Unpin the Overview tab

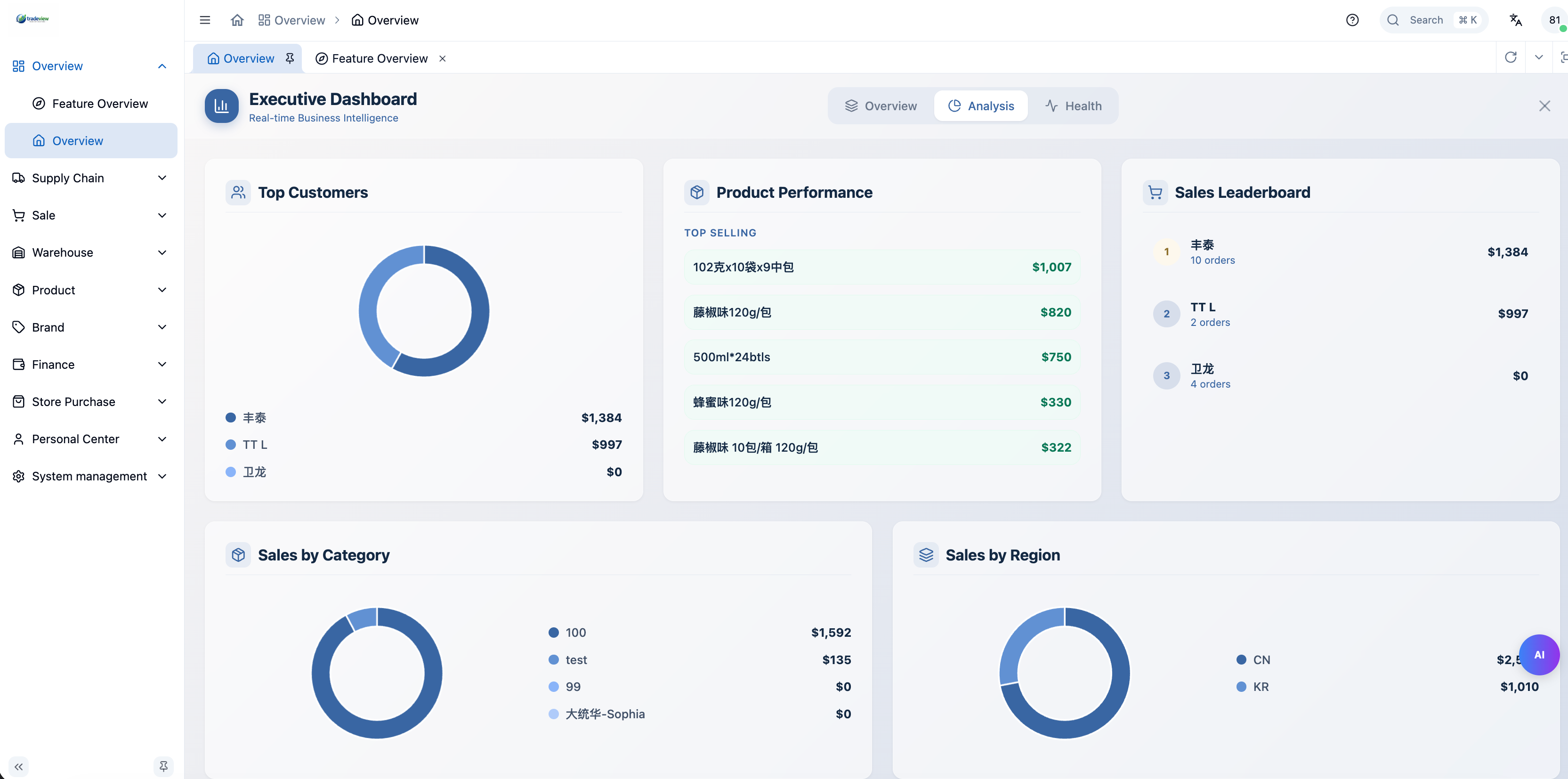point(289,58)
